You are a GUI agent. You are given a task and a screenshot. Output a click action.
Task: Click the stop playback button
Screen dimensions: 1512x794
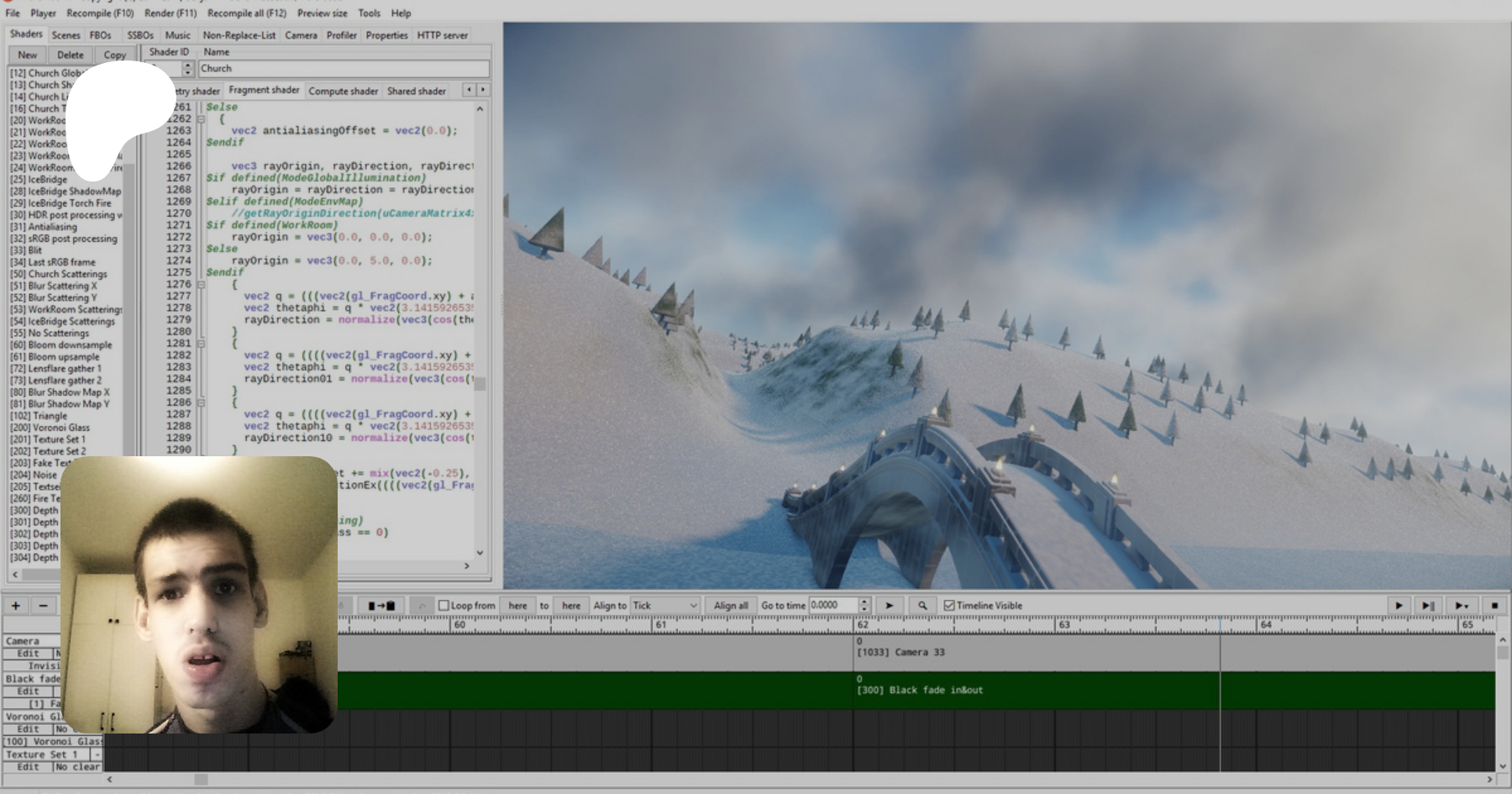click(x=1494, y=605)
